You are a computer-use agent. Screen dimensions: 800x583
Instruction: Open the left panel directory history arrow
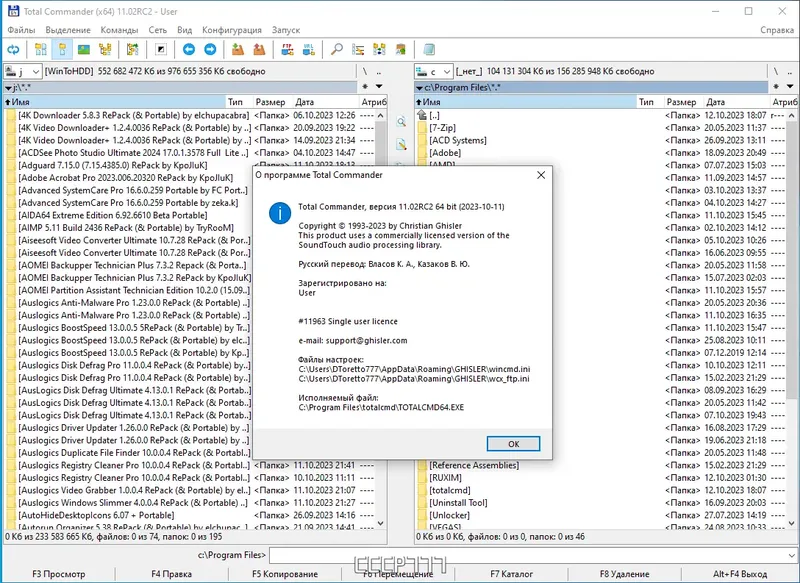click(x=379, y=87)
